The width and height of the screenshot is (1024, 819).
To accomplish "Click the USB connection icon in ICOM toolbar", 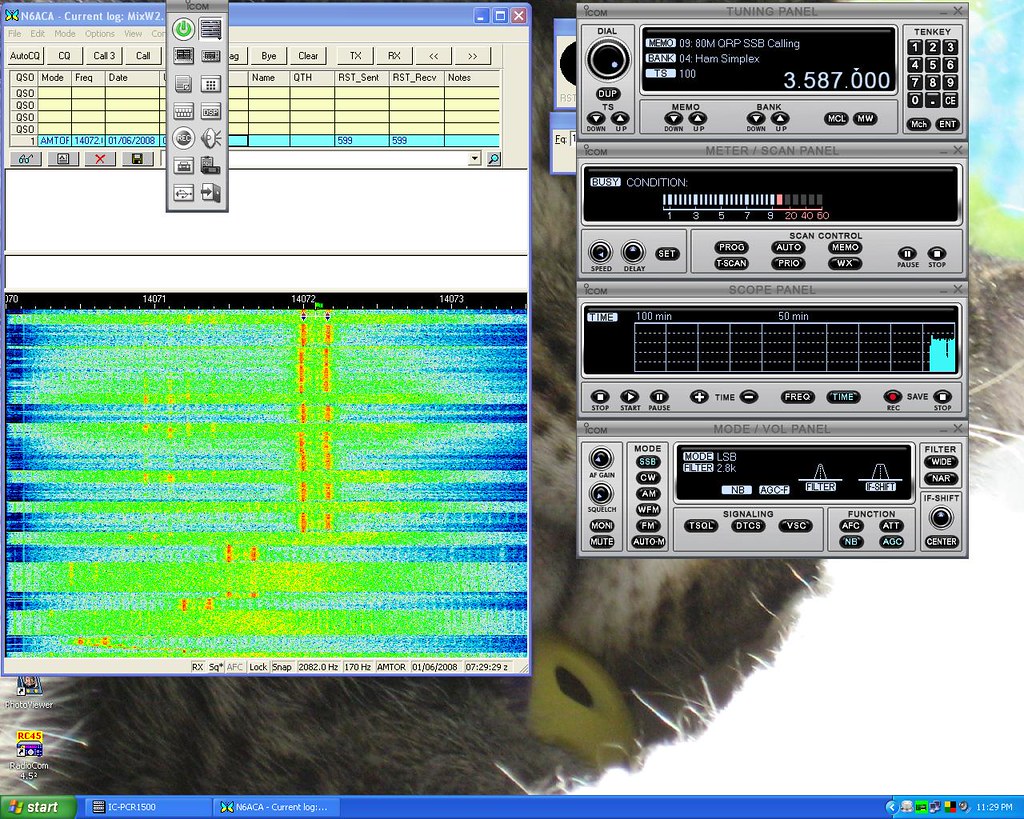I will click(x=184, y=193).
